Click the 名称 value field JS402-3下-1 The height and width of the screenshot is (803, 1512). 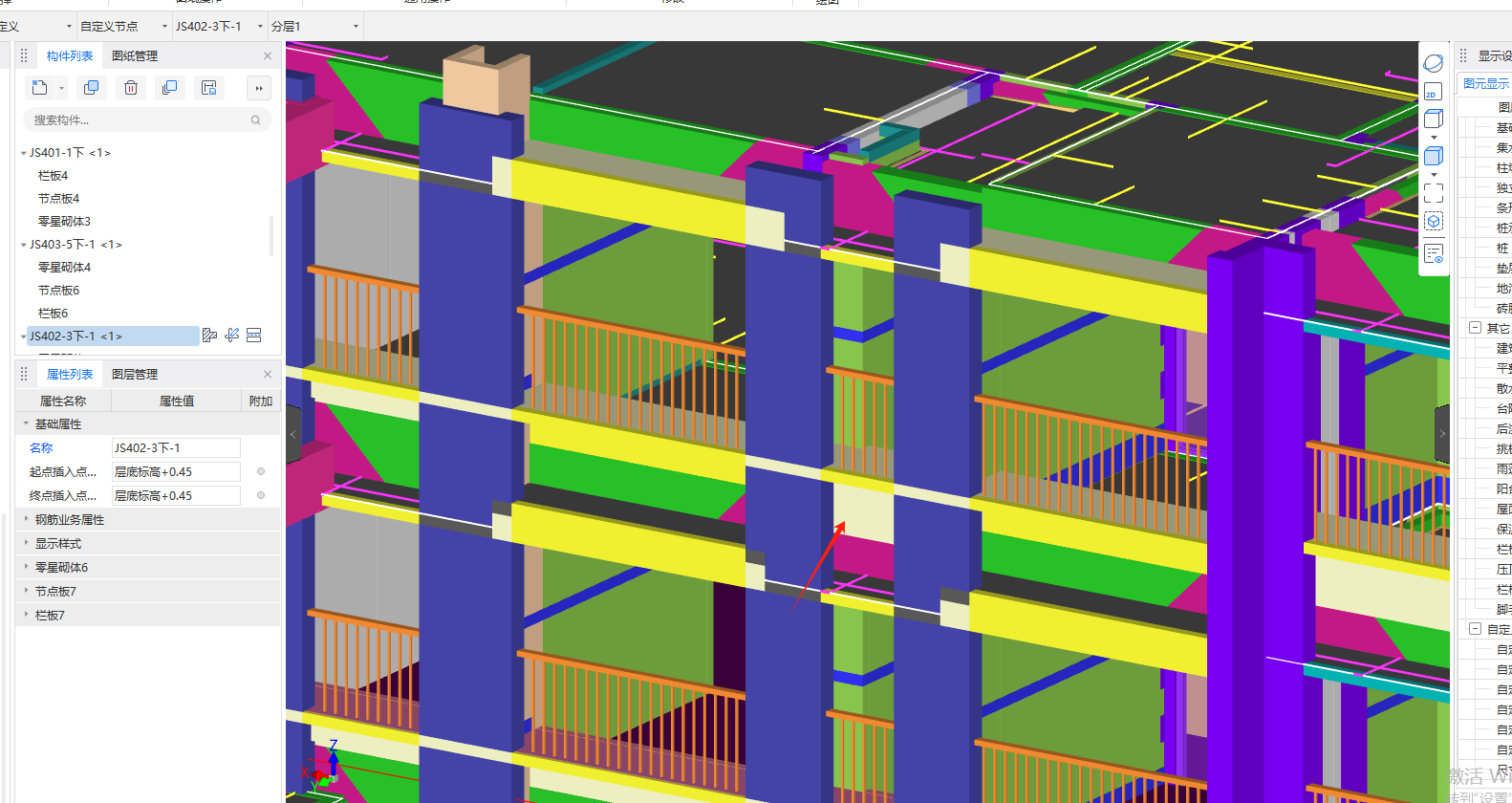pos(176,448)
